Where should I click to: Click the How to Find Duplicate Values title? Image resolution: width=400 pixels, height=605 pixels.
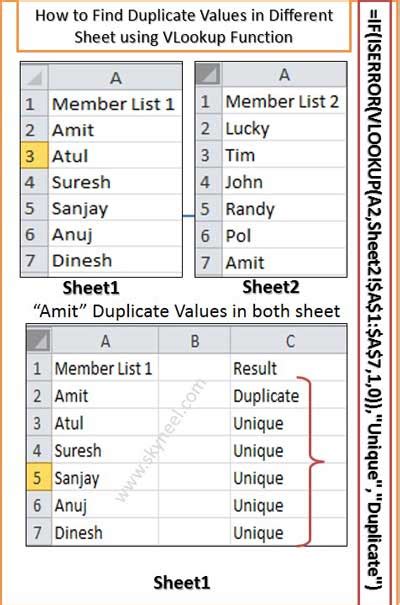click(184, 26)
